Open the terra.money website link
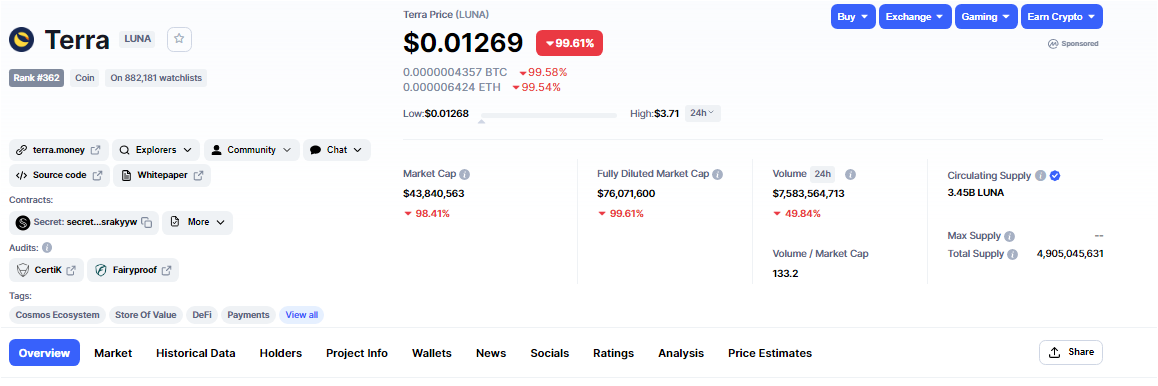This screenshot has height=386, width=1158. (x=59, y=150)
